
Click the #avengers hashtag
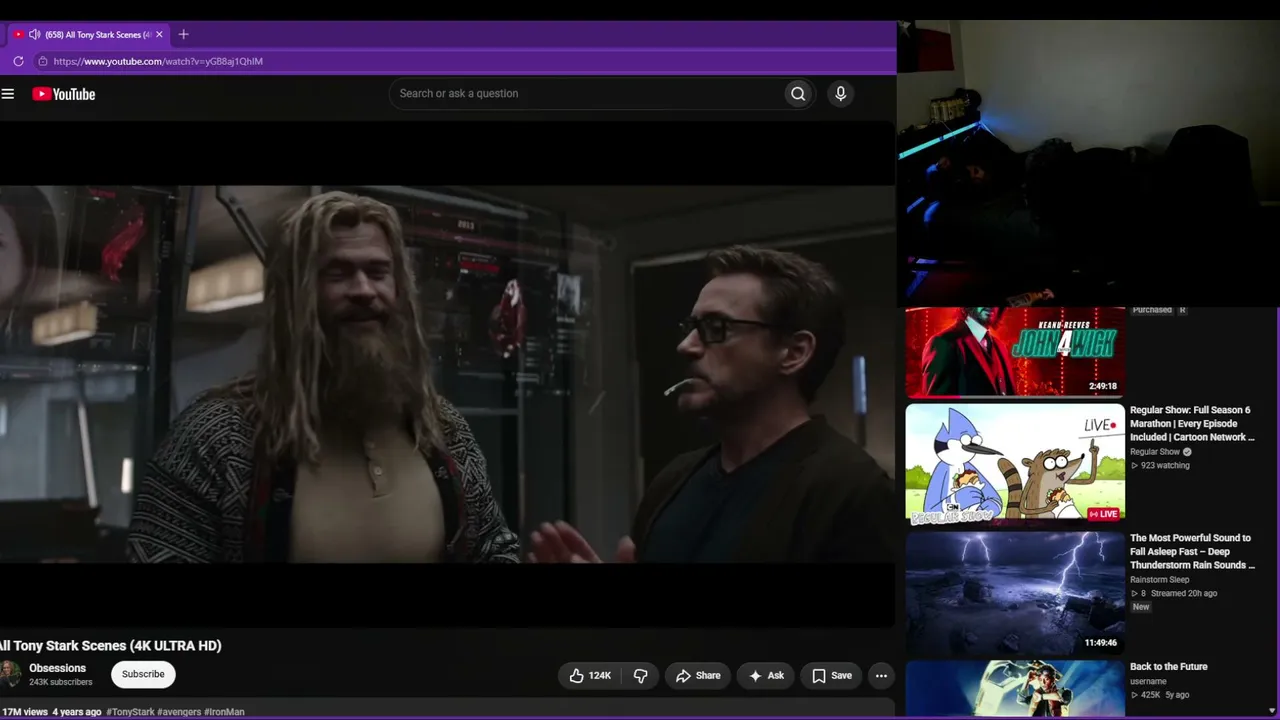179,712
